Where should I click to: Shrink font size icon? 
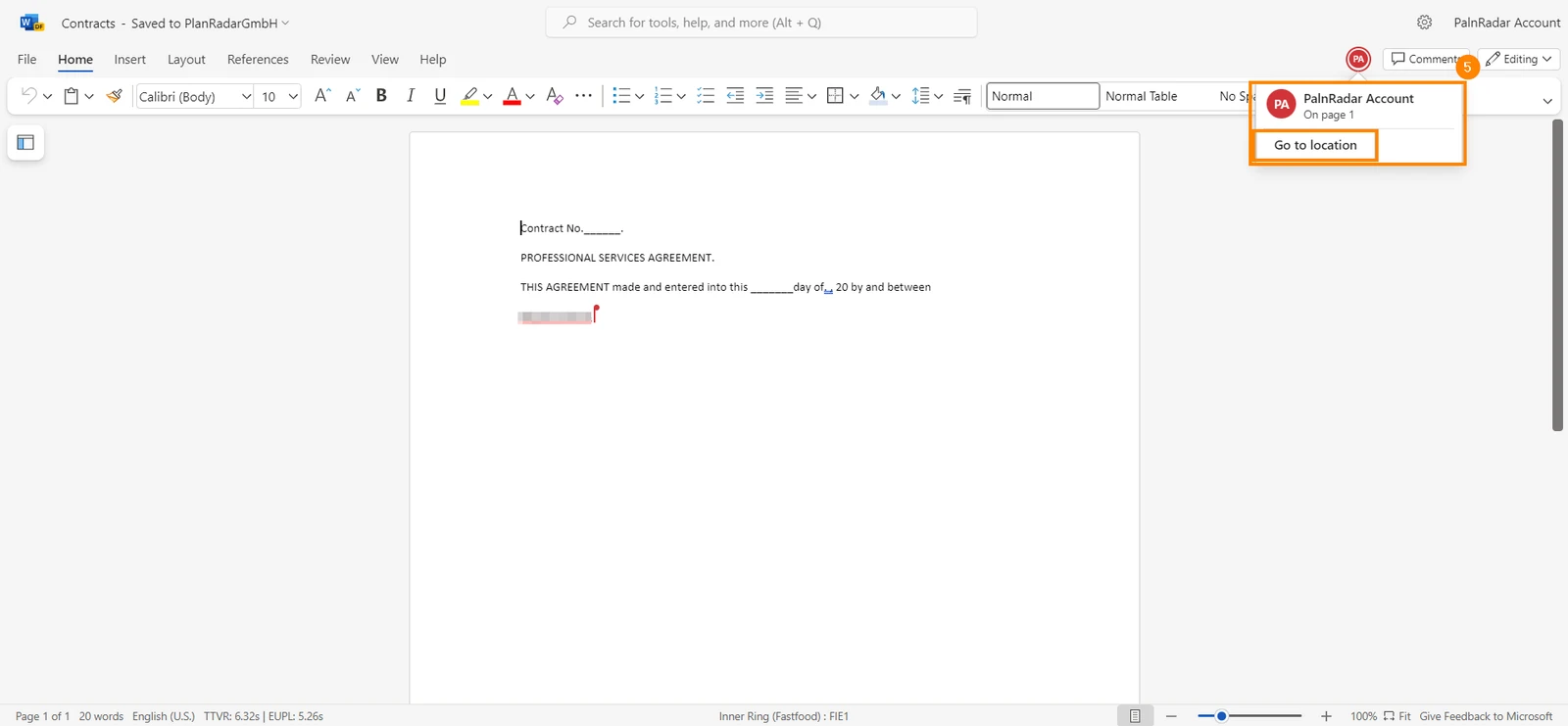(x=353, y=96)
